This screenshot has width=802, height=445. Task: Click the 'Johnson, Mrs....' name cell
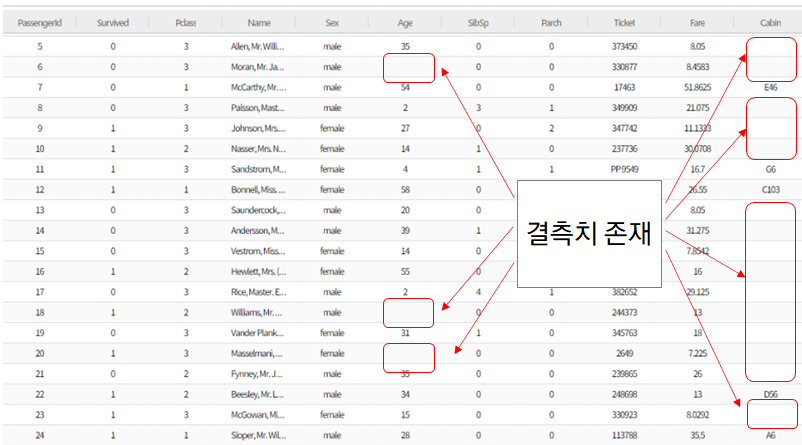pos(258,128)
